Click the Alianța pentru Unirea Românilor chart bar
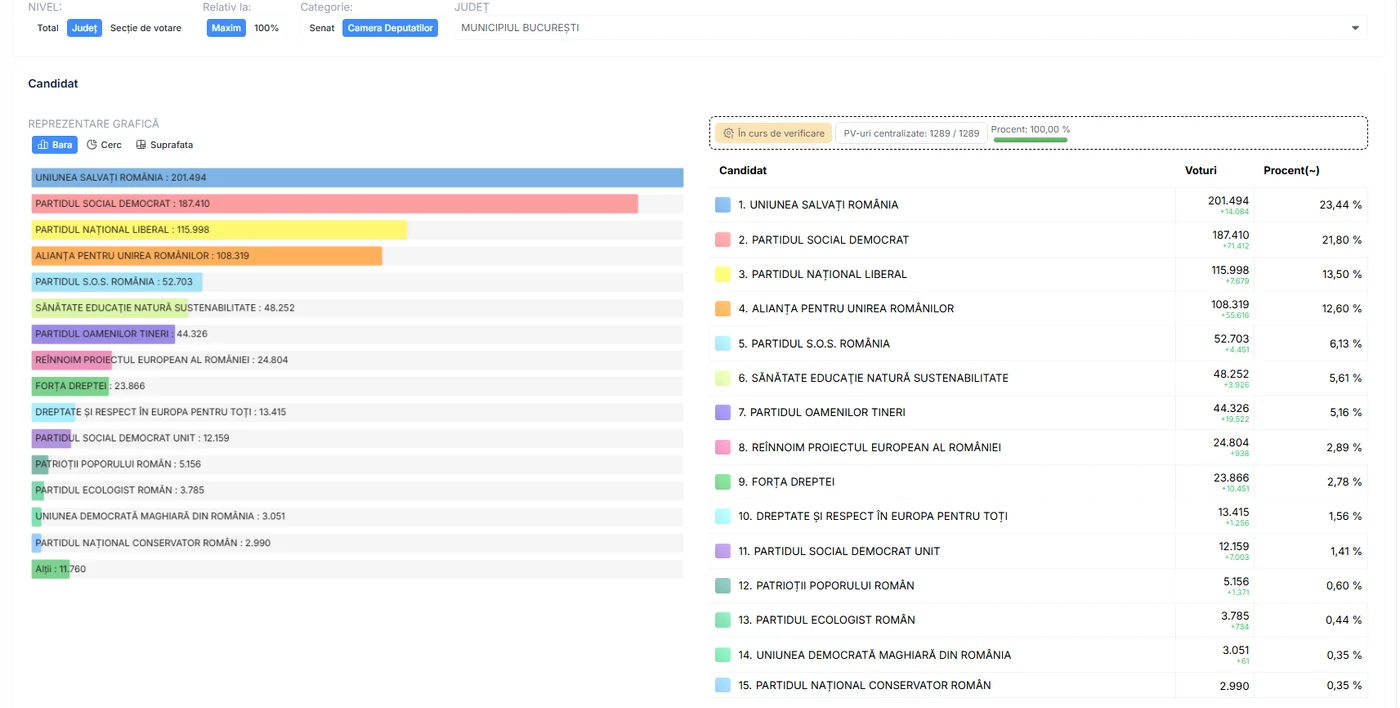1400x708 pixels. (x=207, y=256)
